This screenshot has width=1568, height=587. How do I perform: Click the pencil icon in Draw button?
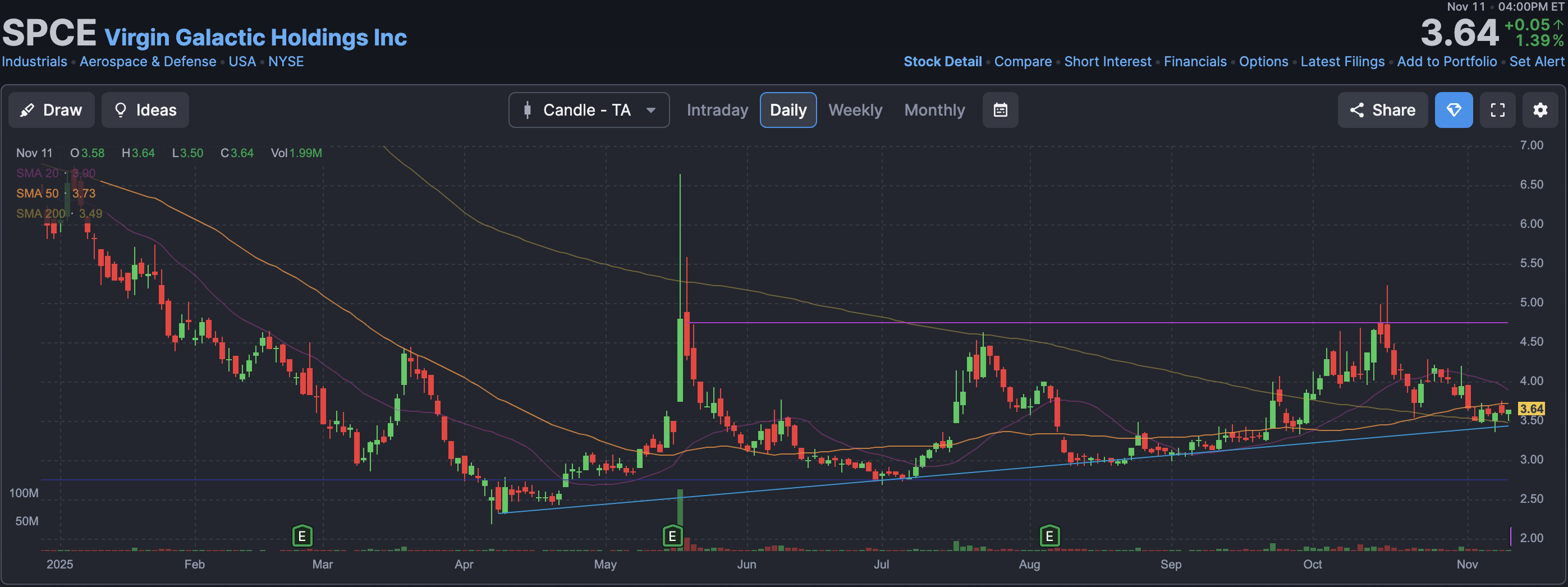27,110
